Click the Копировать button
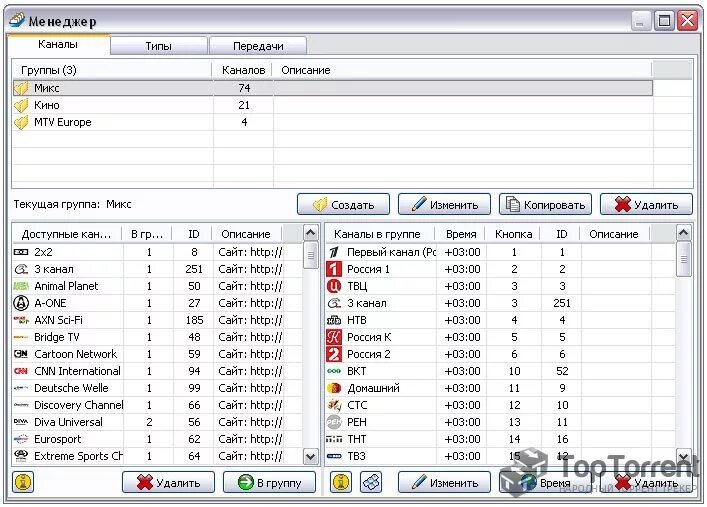Screen dimensions: 707x507 (x=546, y=204)
